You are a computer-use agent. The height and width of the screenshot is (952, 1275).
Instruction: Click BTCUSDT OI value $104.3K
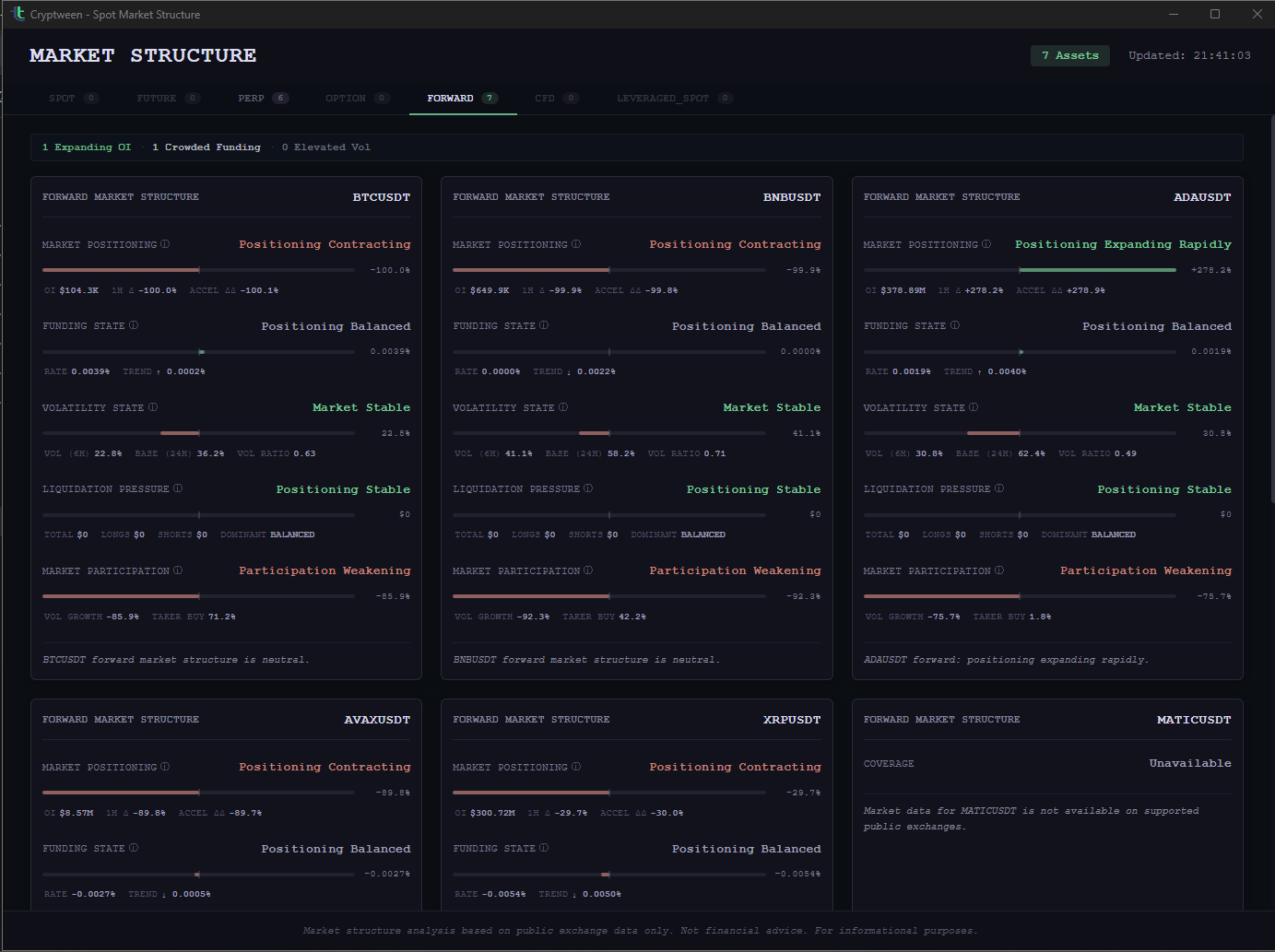point(79,290)
